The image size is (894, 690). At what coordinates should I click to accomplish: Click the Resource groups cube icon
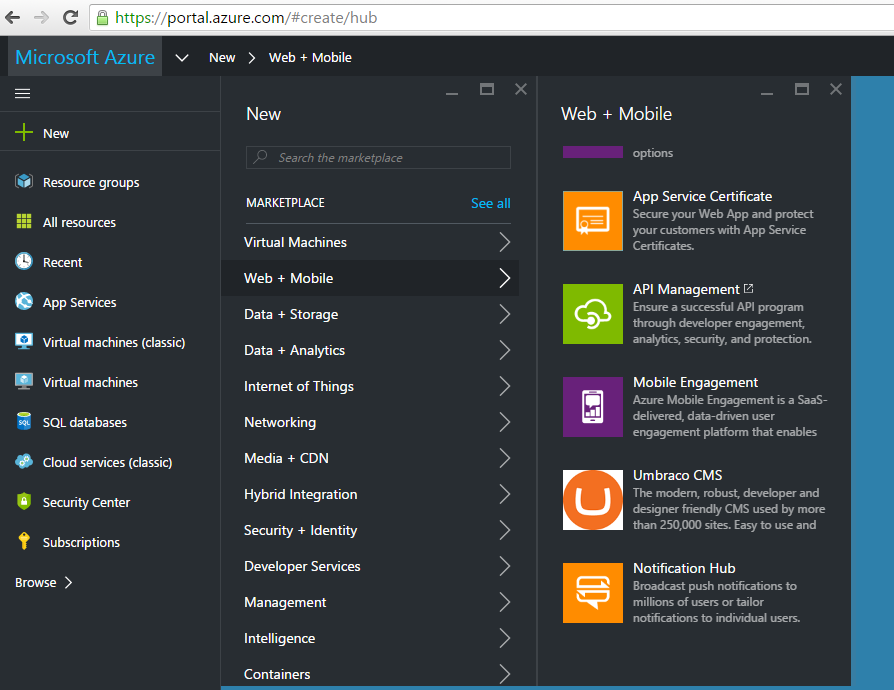24,181
